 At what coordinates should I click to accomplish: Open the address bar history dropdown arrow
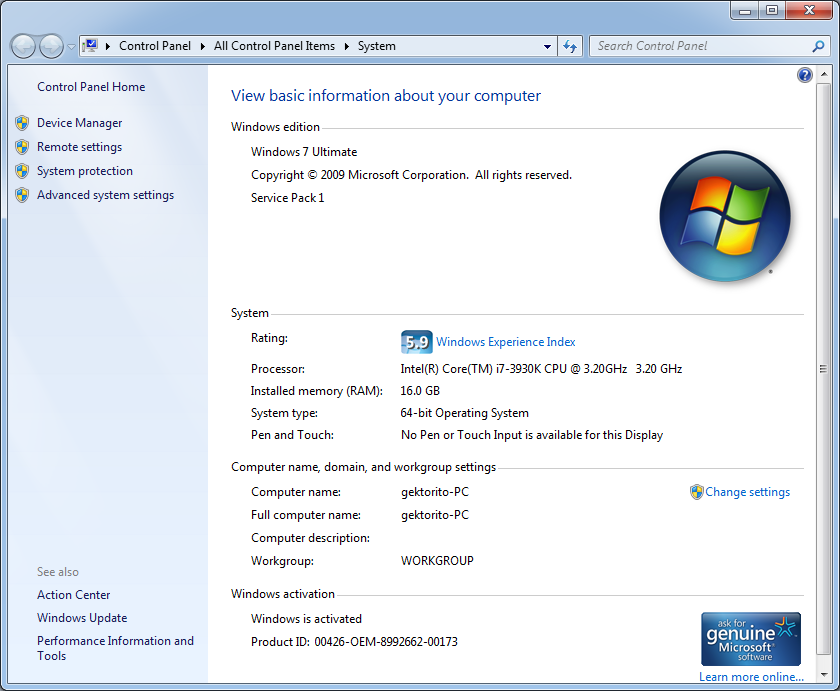pos(547,46)
